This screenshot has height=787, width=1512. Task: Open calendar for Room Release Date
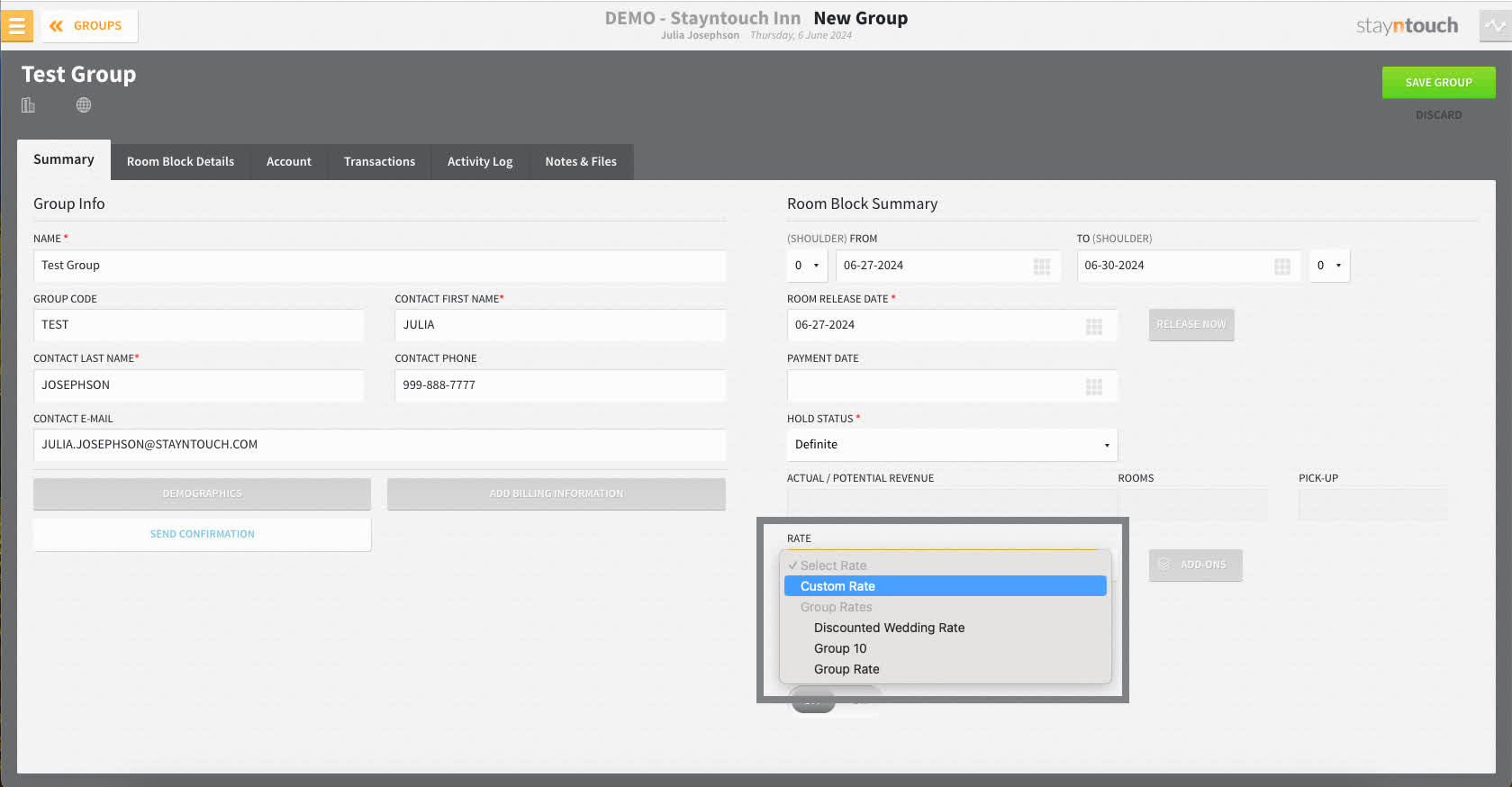point(1094,326)
